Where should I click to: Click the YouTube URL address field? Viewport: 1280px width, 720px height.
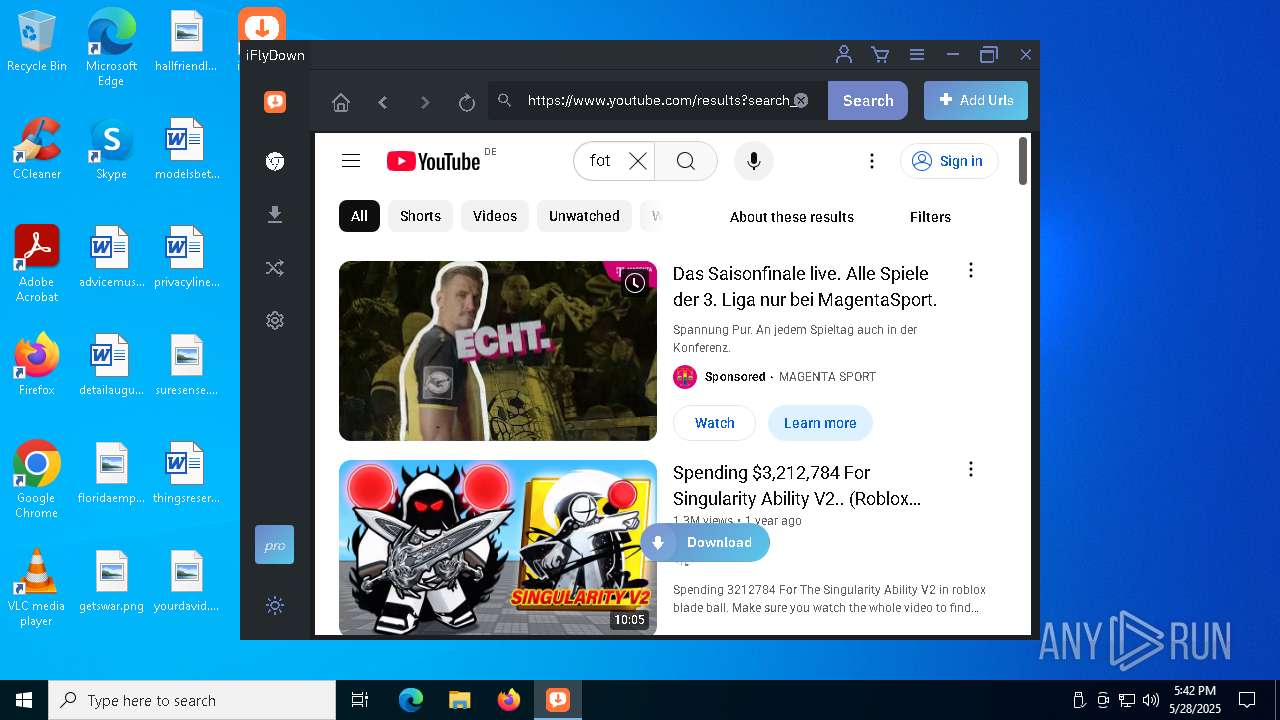658,100
